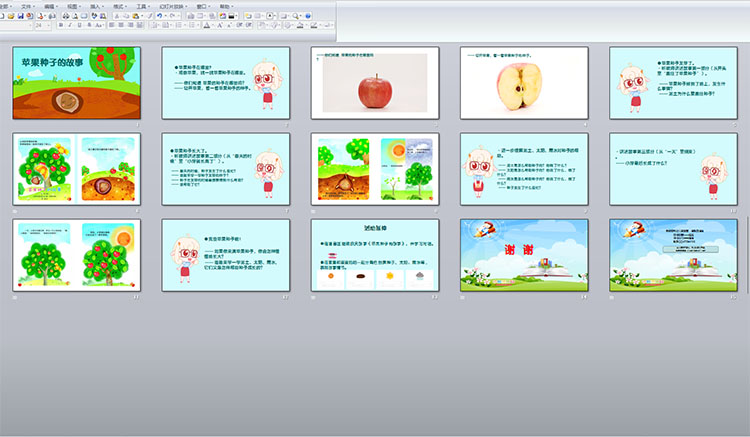Open the color mode dropdown arrow
The width and height of the screenshot is (750, 437).
coord(237,16)
